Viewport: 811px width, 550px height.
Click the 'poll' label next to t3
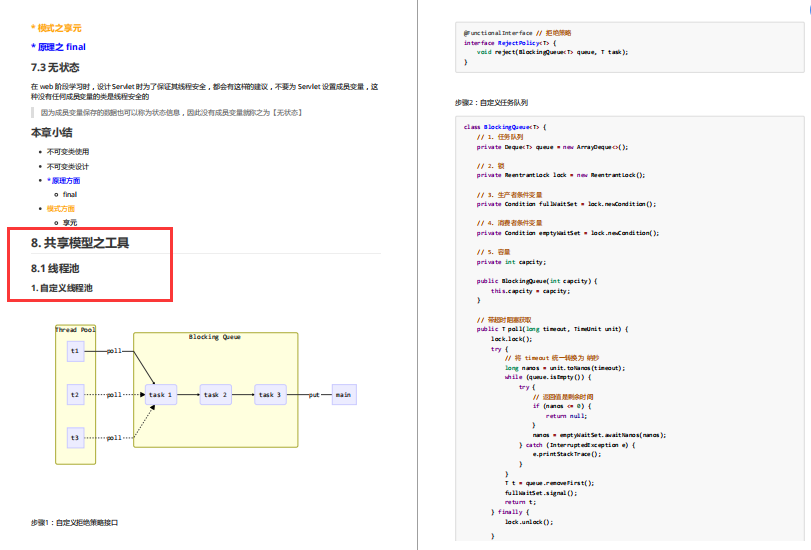pyautogui.click(x=114, y=438)
